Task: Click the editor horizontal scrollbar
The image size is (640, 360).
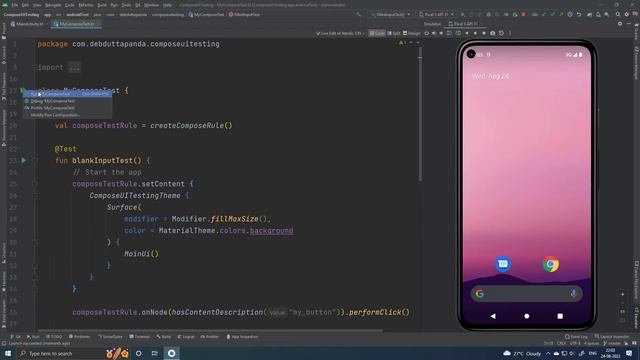Action: tap(210, 330)
